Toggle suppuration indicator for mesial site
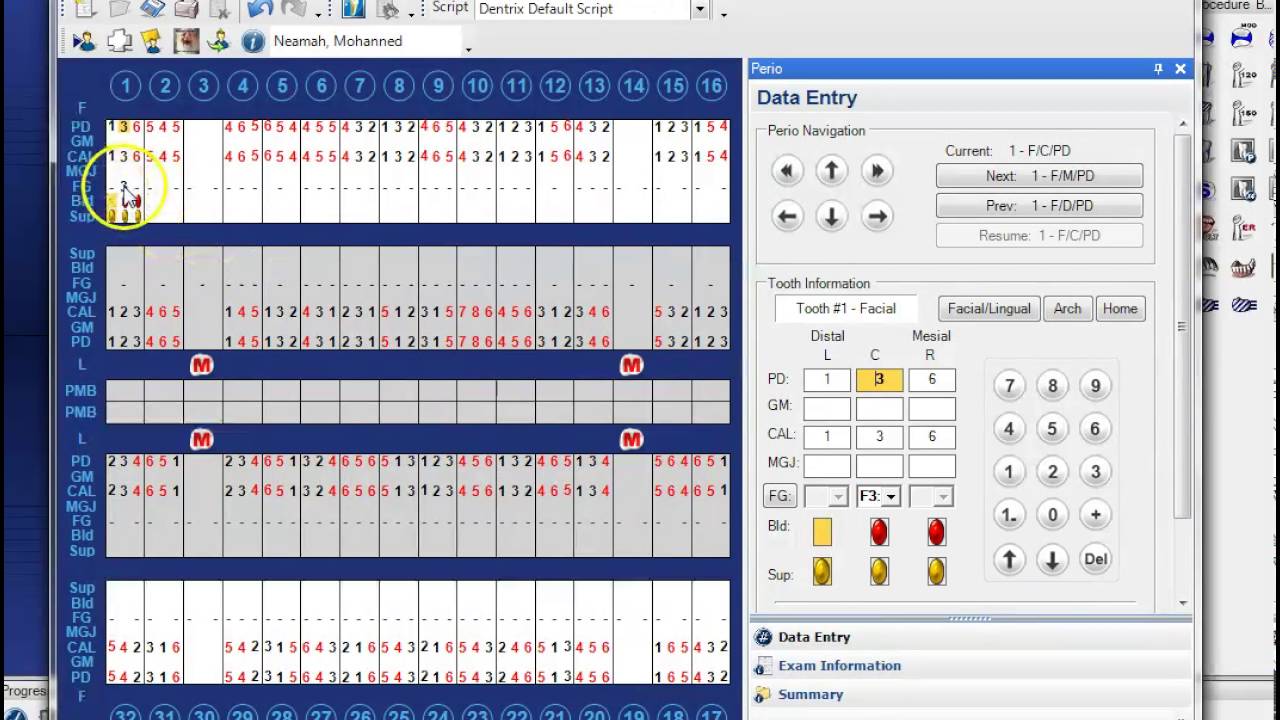 [936, 572]
